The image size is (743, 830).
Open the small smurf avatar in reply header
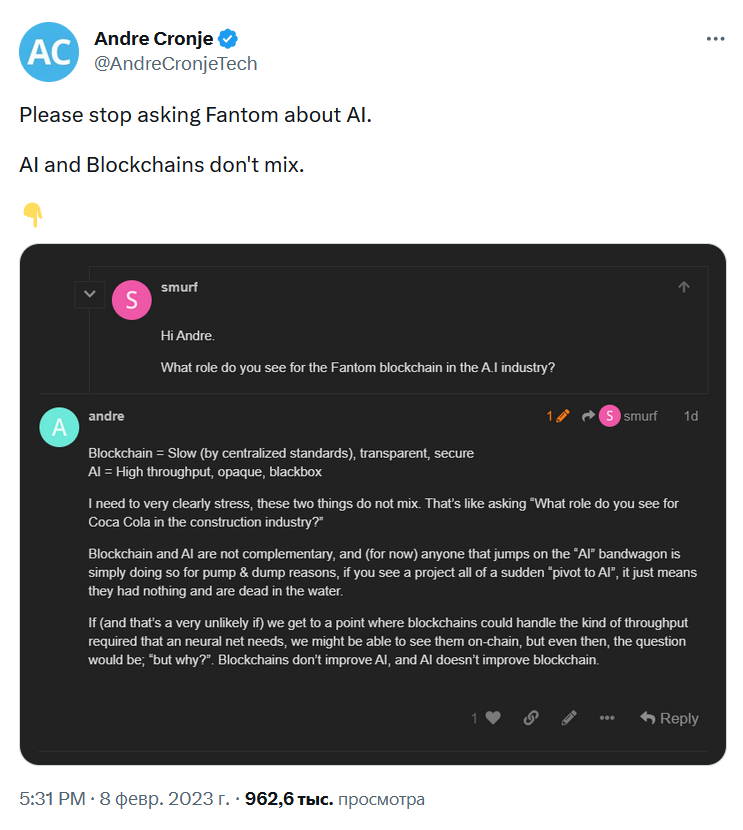[609, 416]
